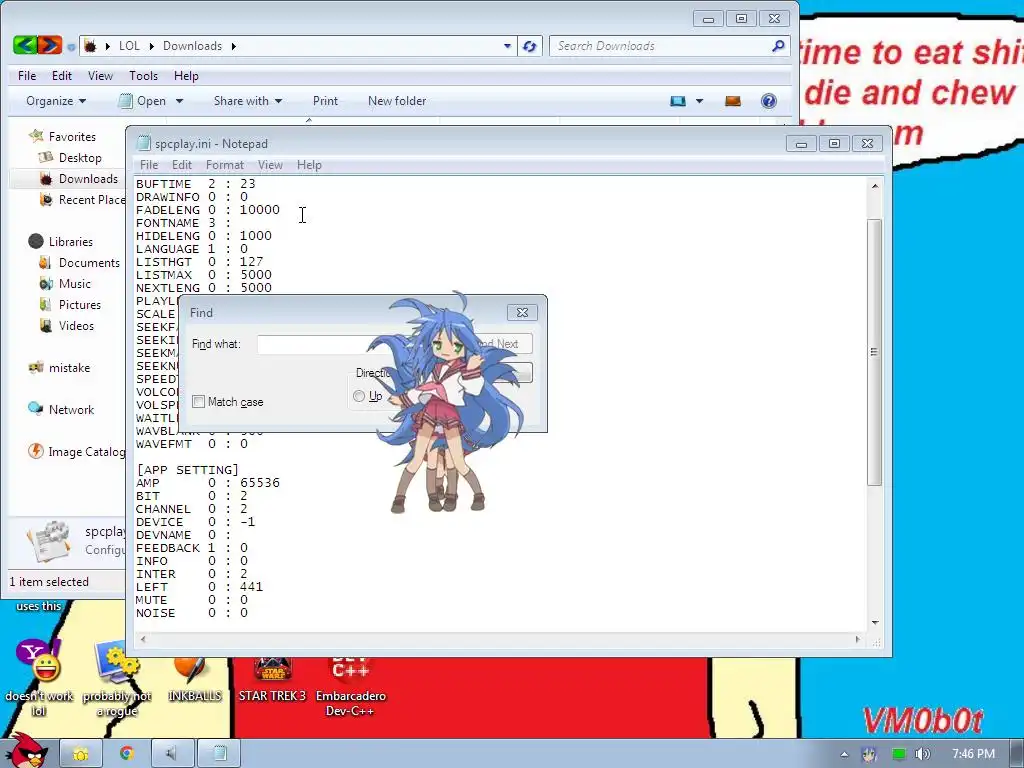The width and height of the screenshot is (1024, 768).
Task: Select Recent Places in Favorites
Action: tap(82, 199)
